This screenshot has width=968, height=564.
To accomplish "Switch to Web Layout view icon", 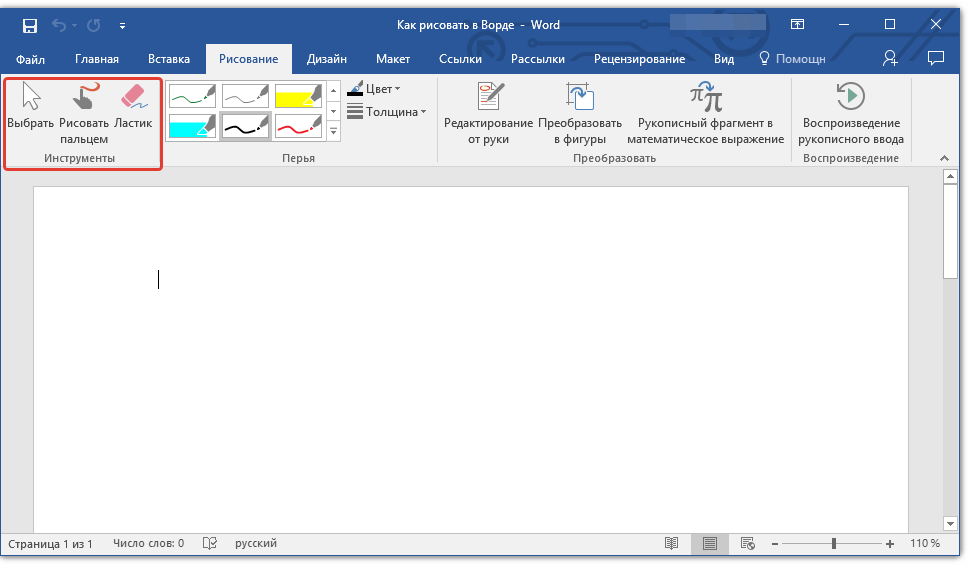I will click(748, 544).
